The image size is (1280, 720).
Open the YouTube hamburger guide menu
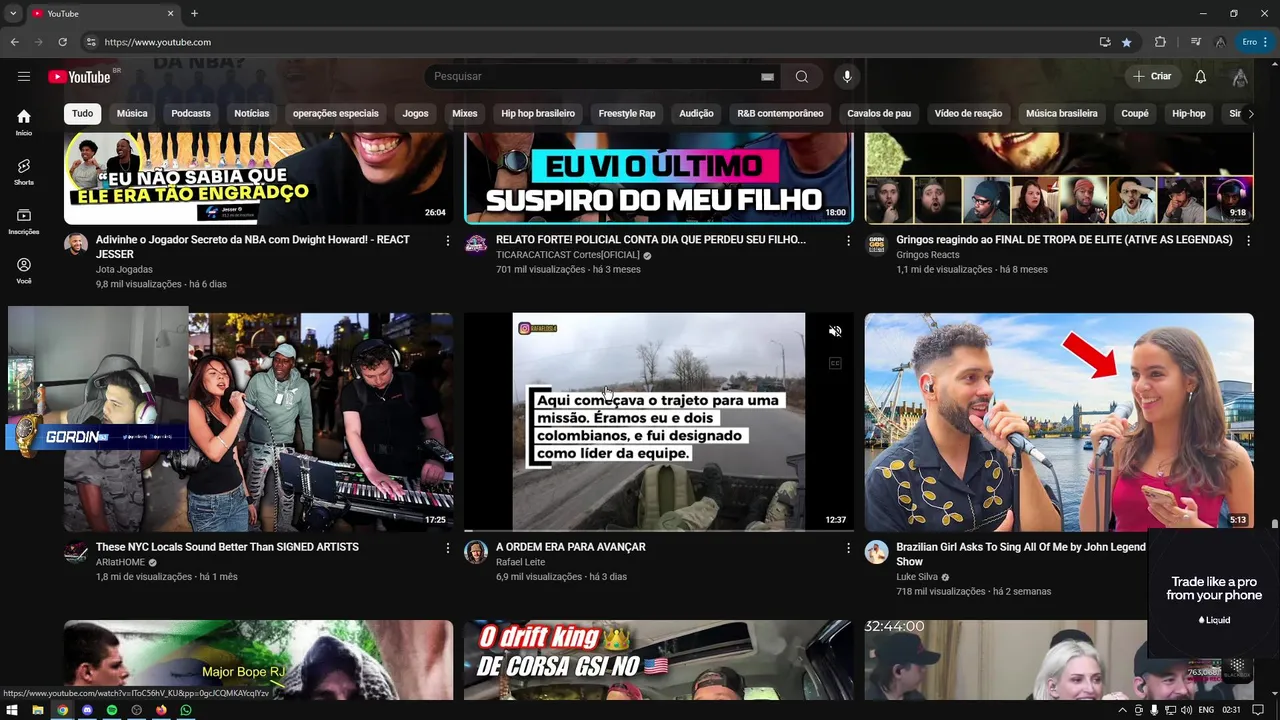(x=24, y=76)
